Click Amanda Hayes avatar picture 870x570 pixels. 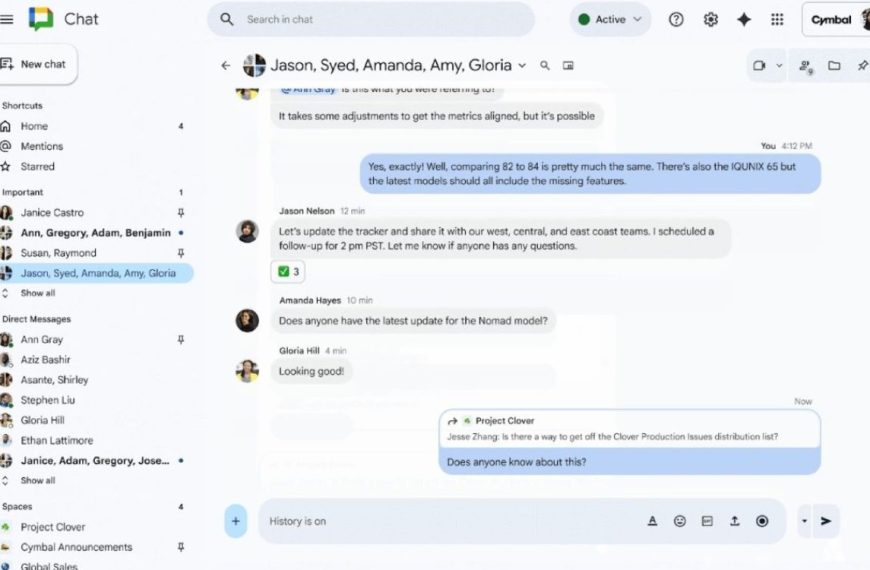[x=247, y=321]
